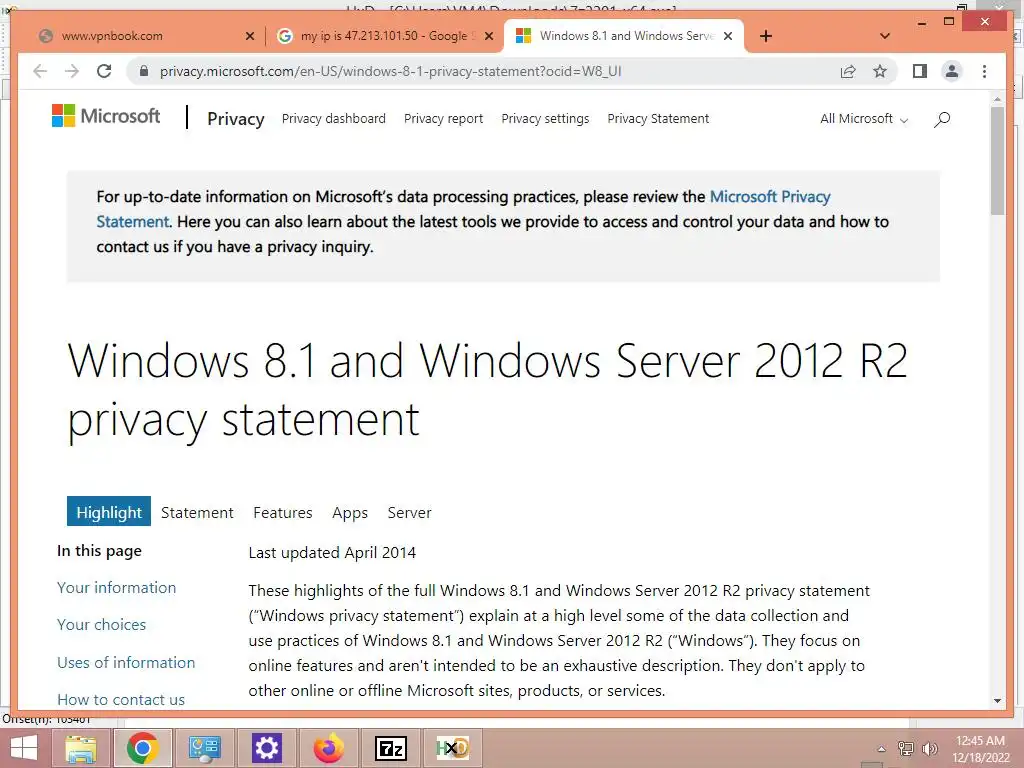This screenshot has width=1024, height=768.
Task: Open Privacy Statement in the nav
Action: [658, 119]
